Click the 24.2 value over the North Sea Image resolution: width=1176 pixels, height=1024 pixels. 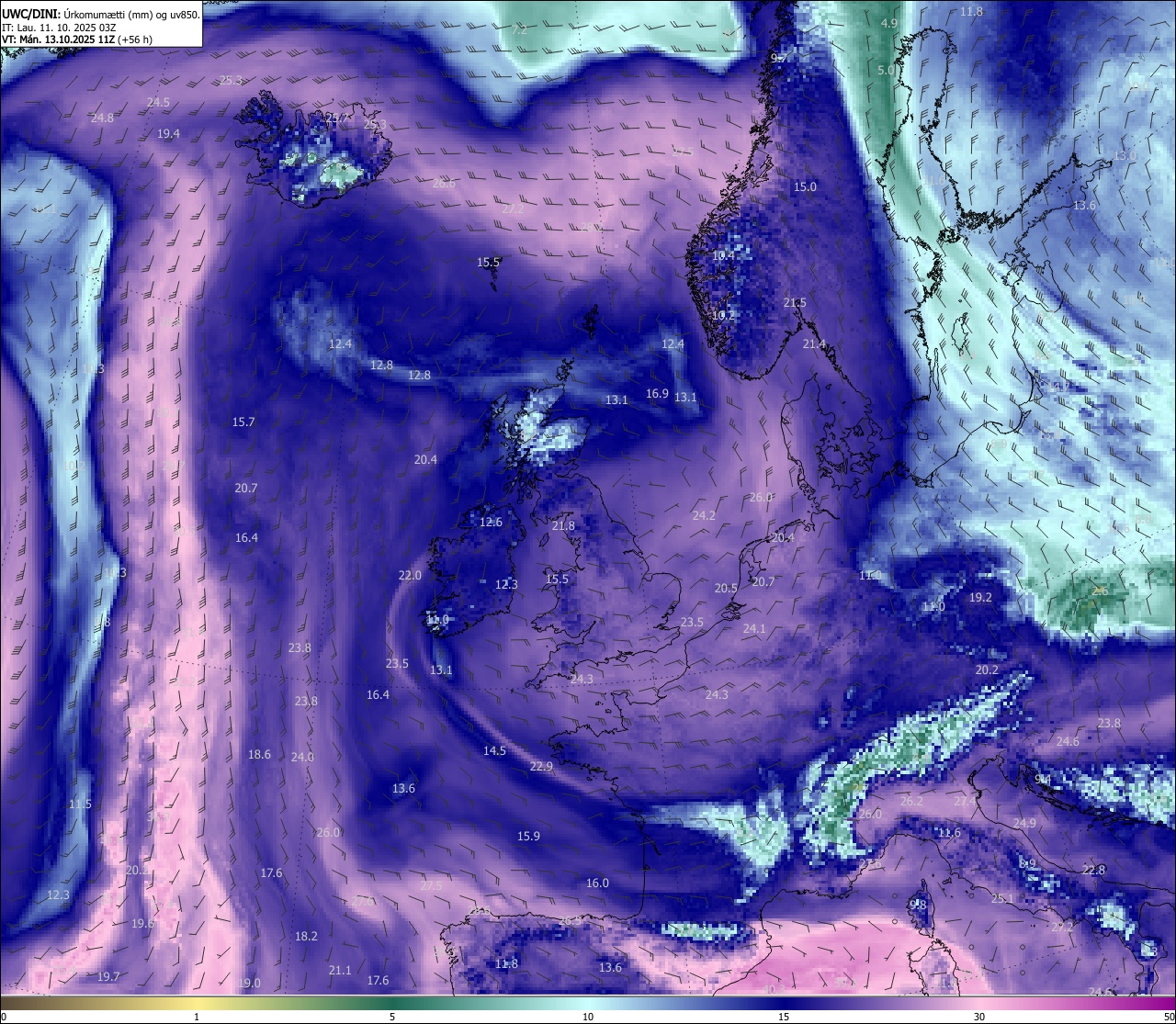click(704, 515)
